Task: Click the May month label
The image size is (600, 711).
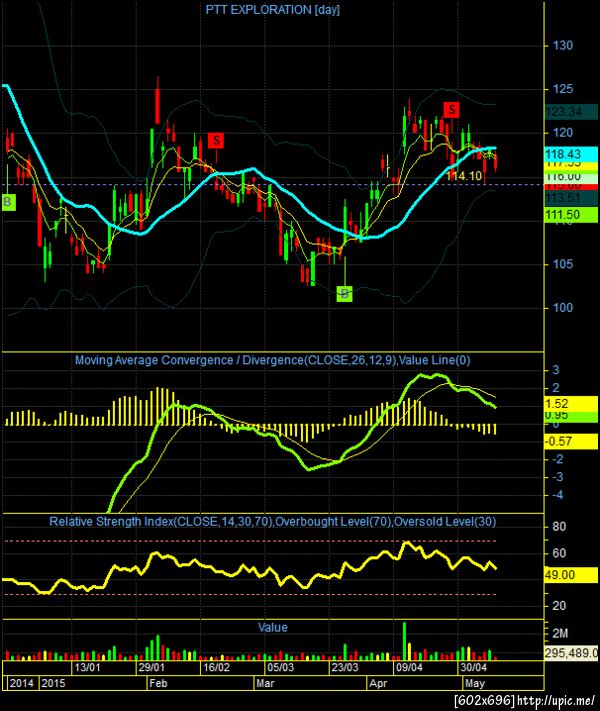Action: tap(475, 683)
